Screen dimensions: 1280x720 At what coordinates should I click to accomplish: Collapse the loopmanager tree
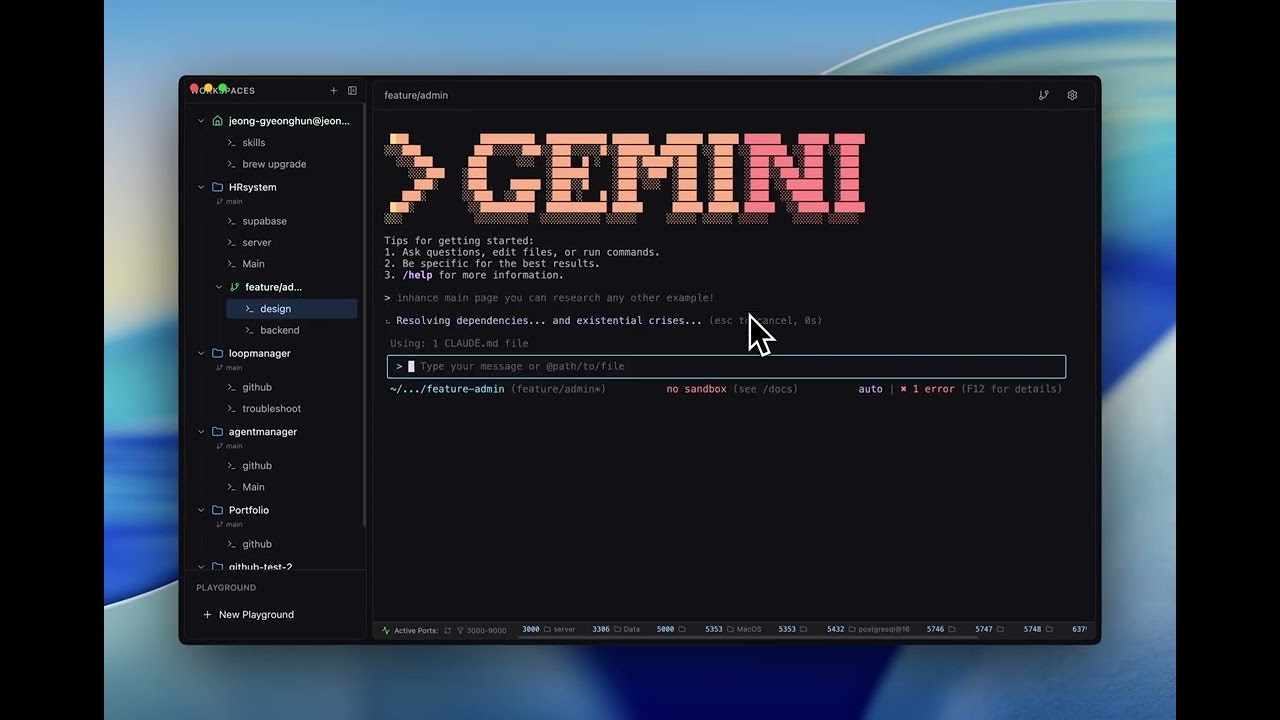pos(201,353)
